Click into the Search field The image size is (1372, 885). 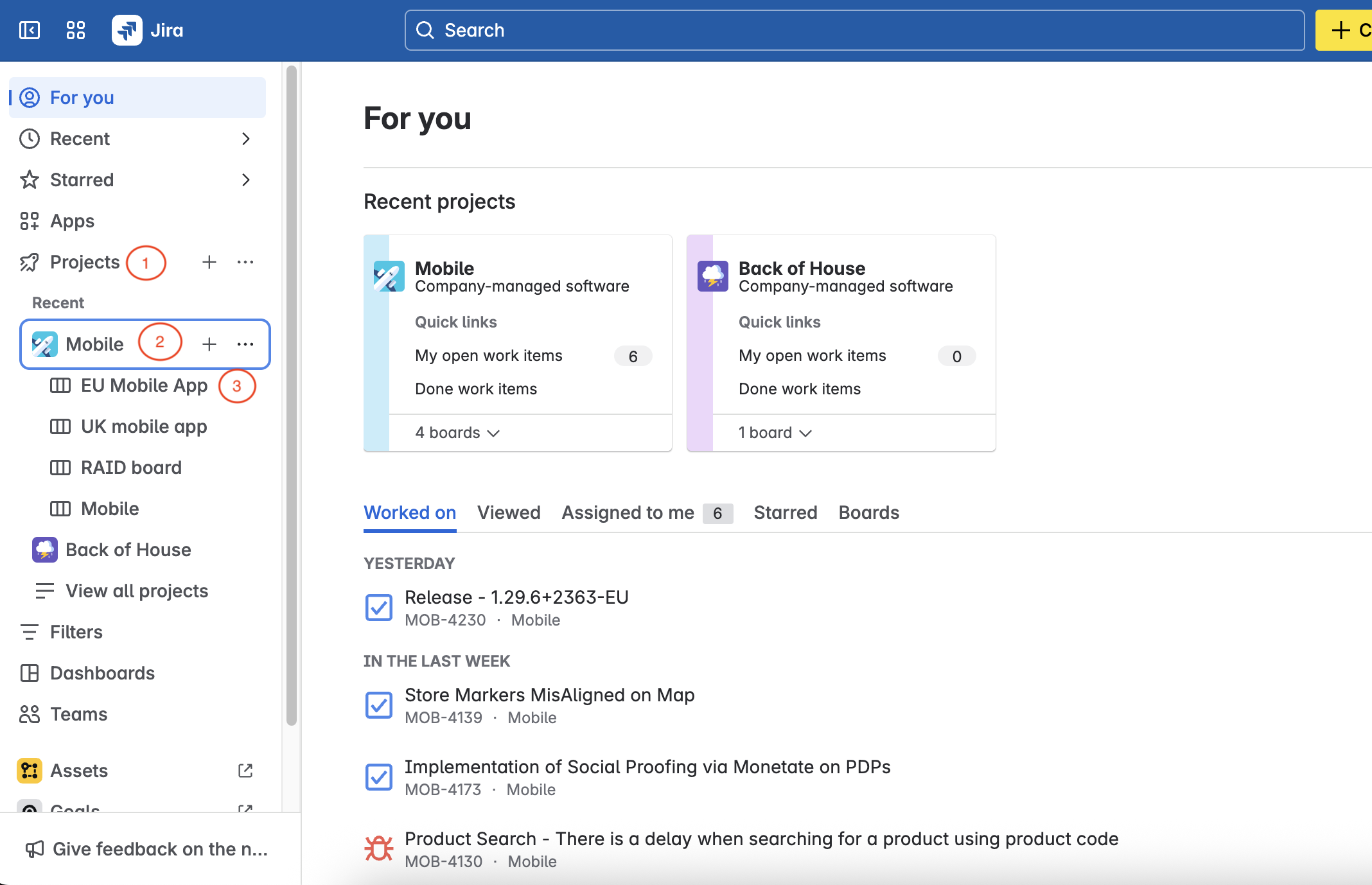[x=642, y=30]
